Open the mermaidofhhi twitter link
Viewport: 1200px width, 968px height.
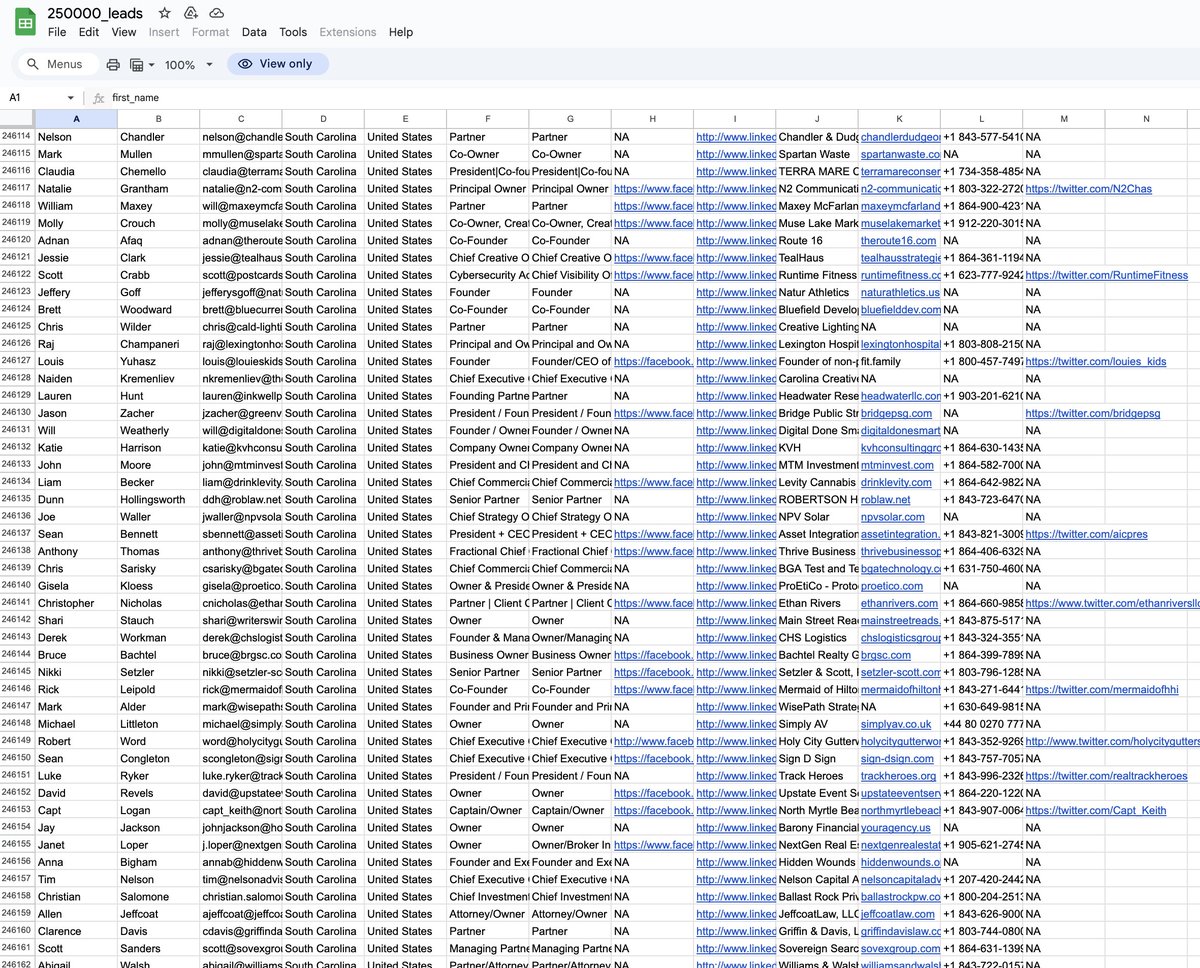pos(1101,689)
